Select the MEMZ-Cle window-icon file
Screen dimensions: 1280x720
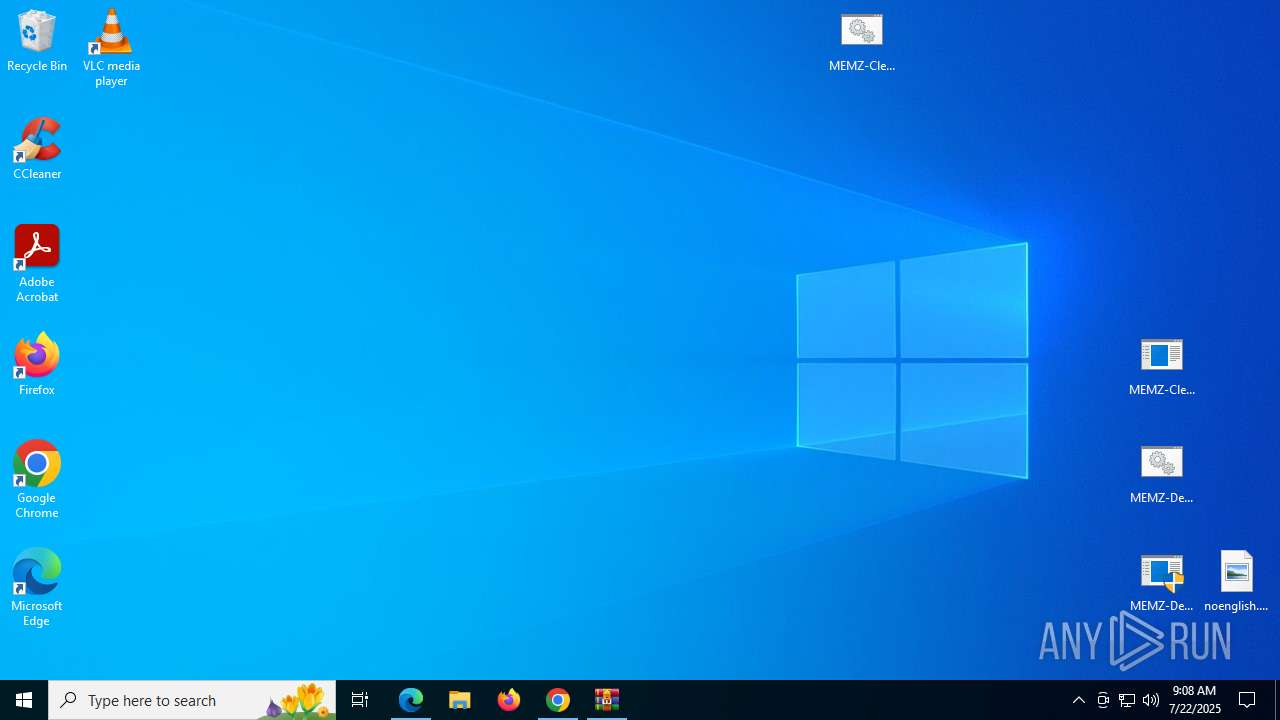coord(1162,367)
